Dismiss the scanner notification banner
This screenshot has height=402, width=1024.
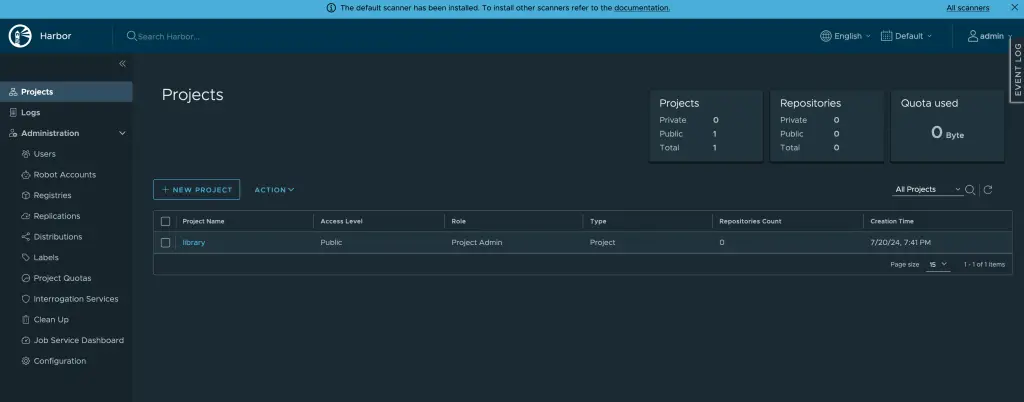(x=1014, y=8)
